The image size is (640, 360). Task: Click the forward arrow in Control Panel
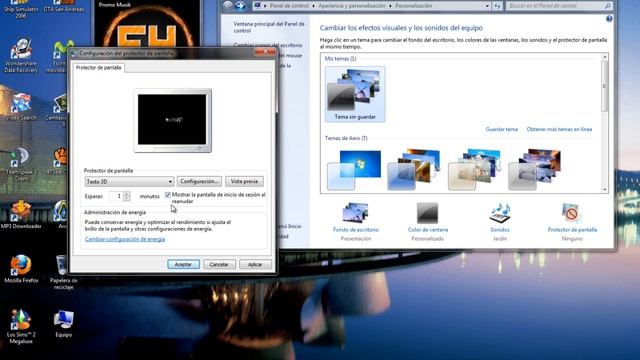[x=240, y=5]
